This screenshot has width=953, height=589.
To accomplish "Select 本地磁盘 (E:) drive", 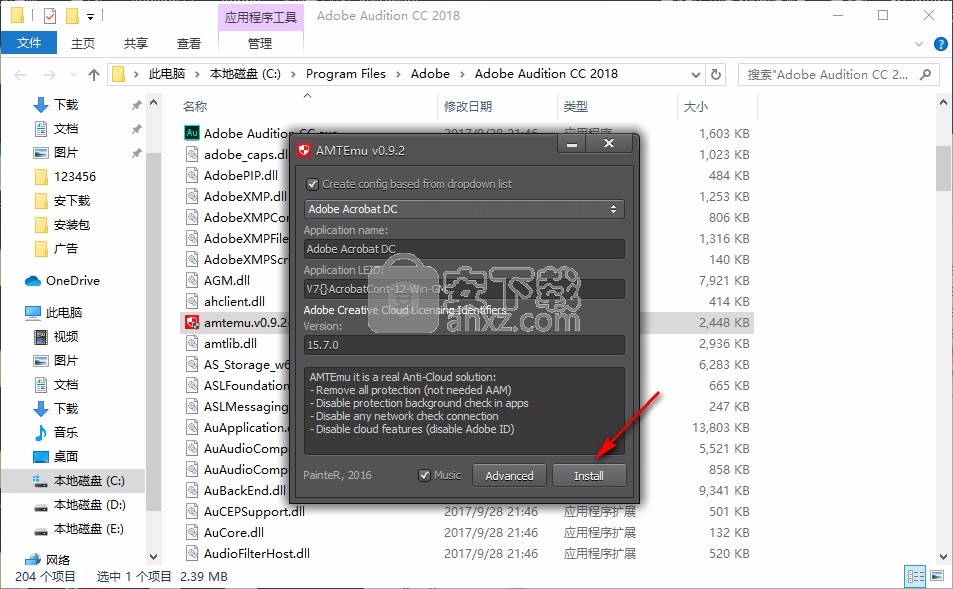I will point(89,529).
